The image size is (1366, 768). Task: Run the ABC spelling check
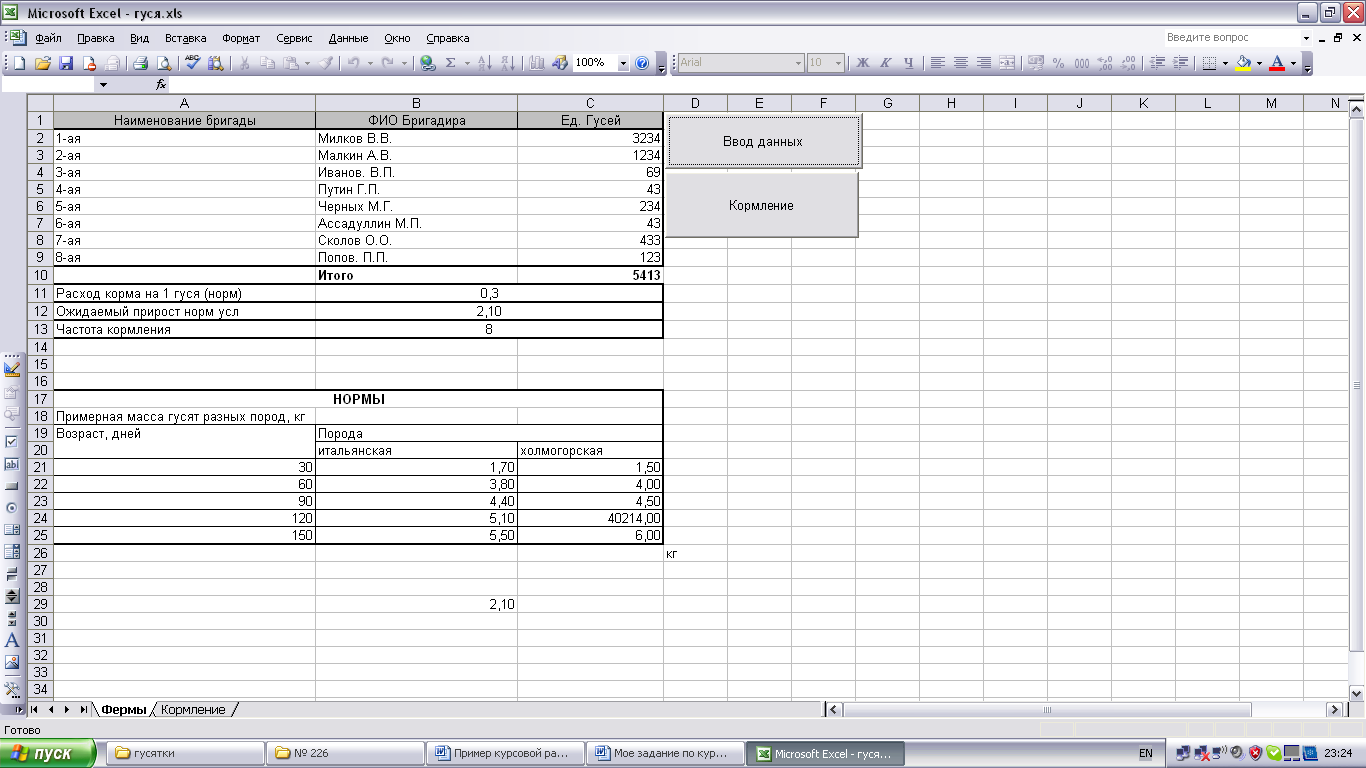193,63
